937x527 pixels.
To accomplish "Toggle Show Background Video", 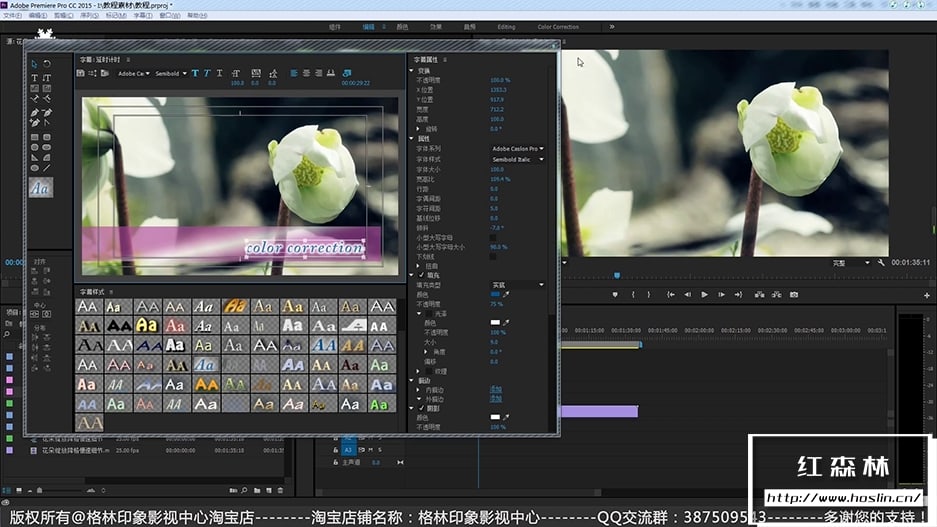I will click(x=347, y=73).
